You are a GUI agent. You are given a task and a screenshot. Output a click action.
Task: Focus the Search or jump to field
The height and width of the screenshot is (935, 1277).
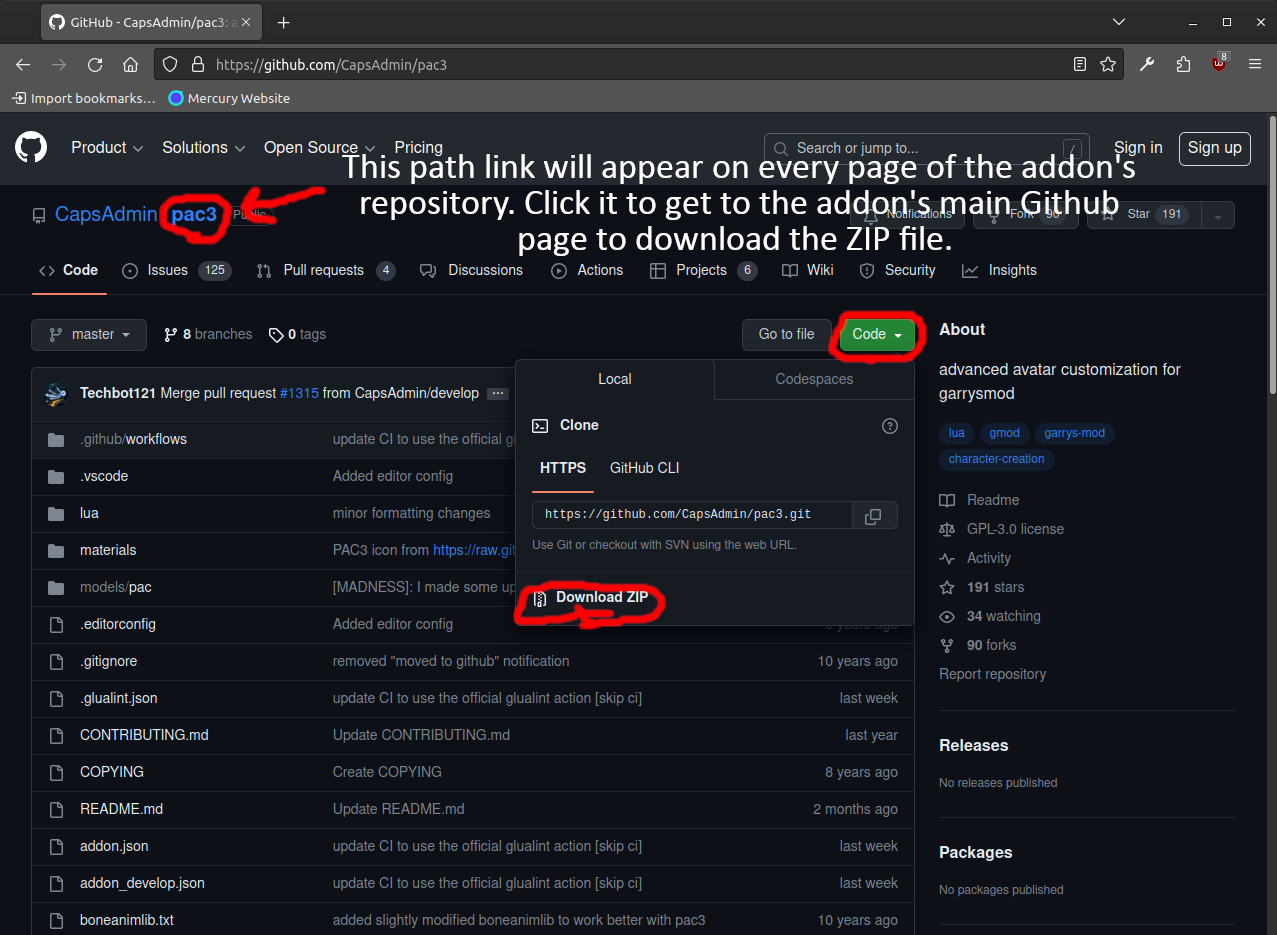[926, 147]
